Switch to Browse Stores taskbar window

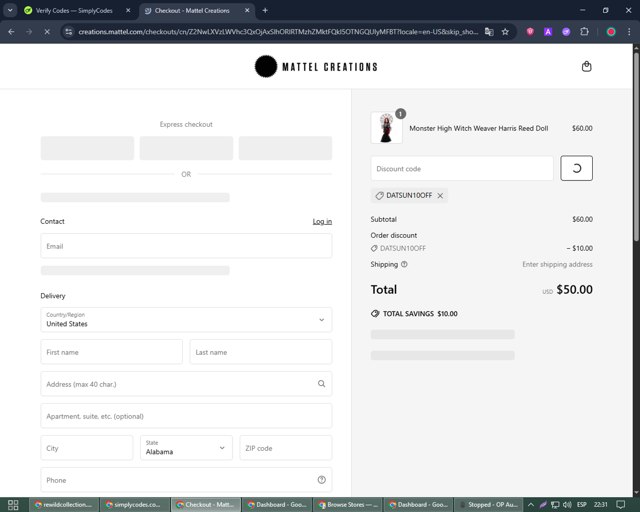coord(348,505)
